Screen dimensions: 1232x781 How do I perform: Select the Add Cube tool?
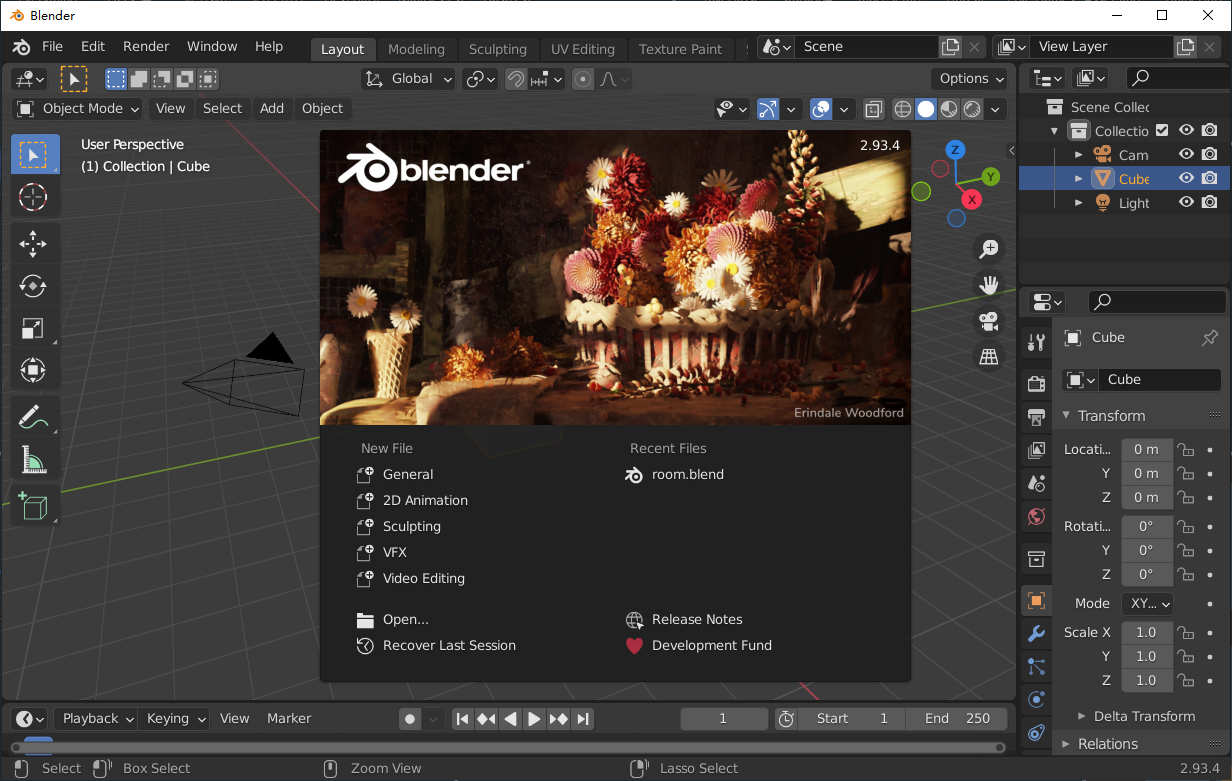click(x=33, y=505)
